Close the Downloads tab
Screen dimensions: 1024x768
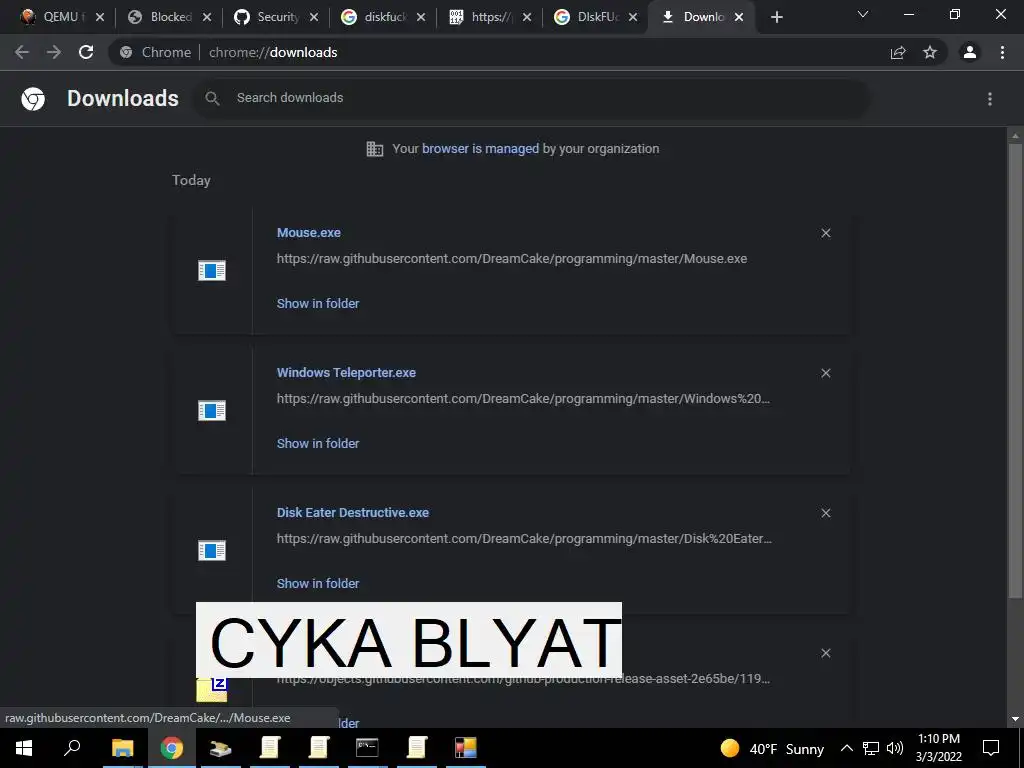(x=739, y=17)
